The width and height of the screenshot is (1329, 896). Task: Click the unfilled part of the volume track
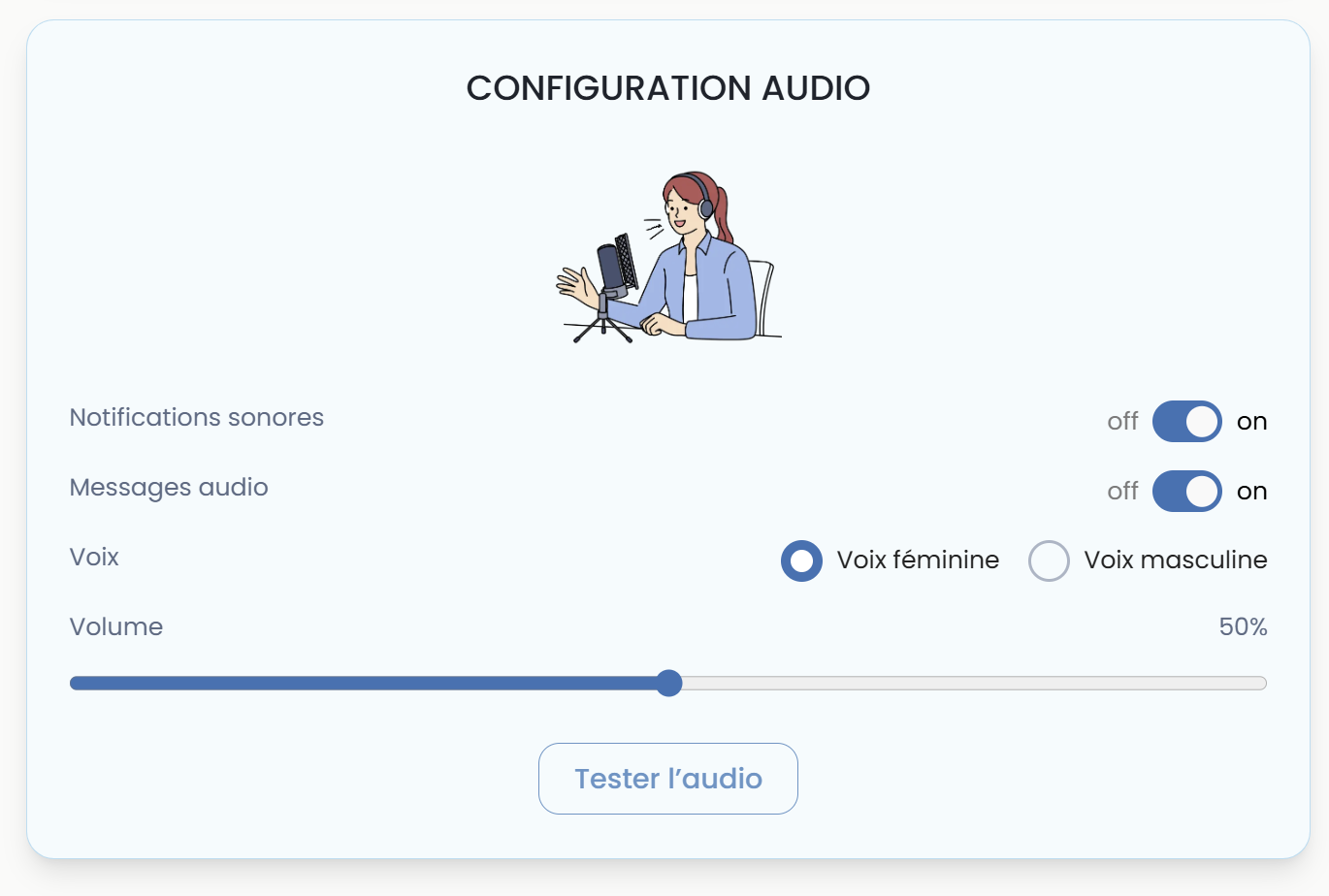pos(970,684)
